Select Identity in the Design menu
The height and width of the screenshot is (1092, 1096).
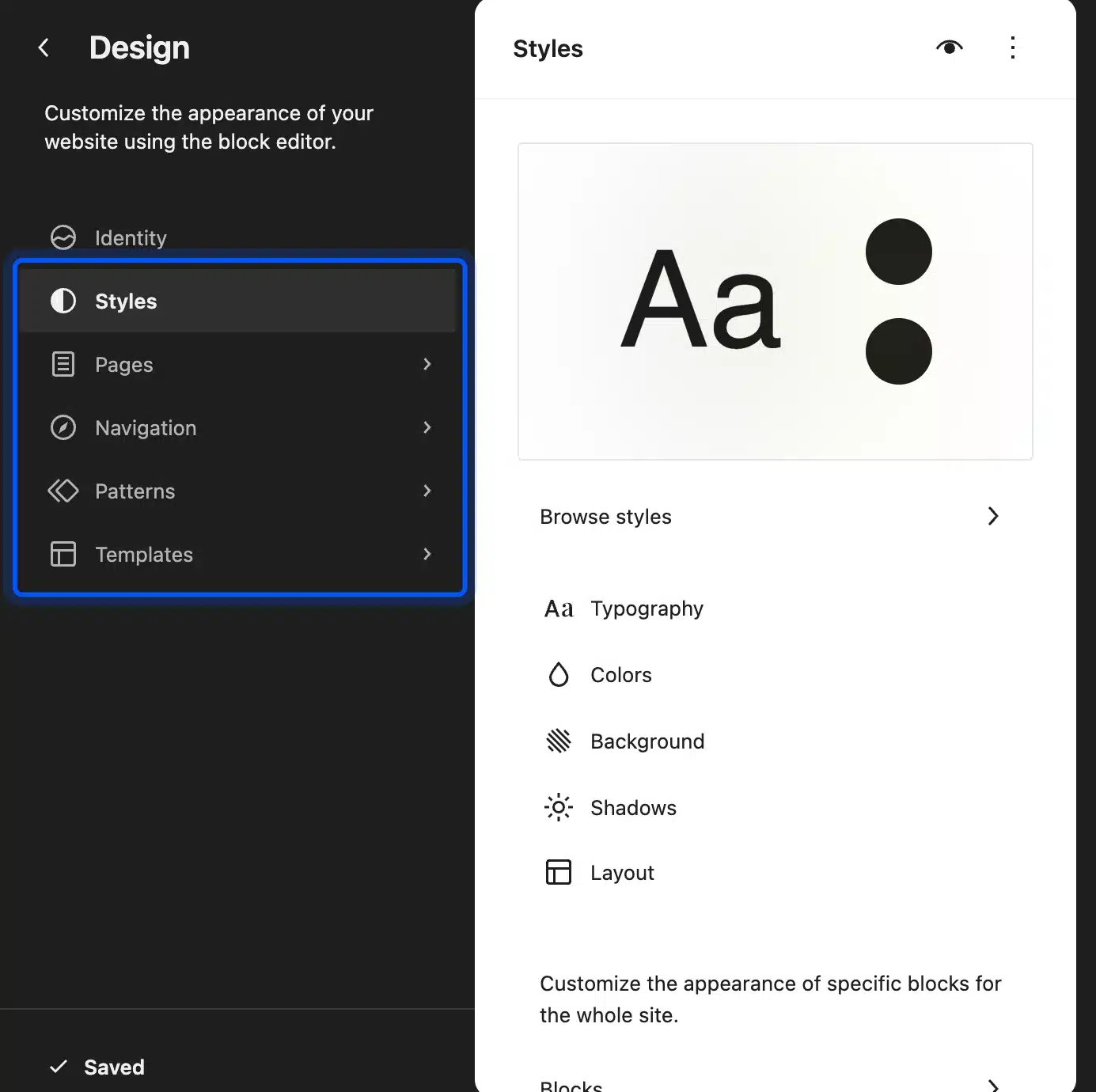131,238
